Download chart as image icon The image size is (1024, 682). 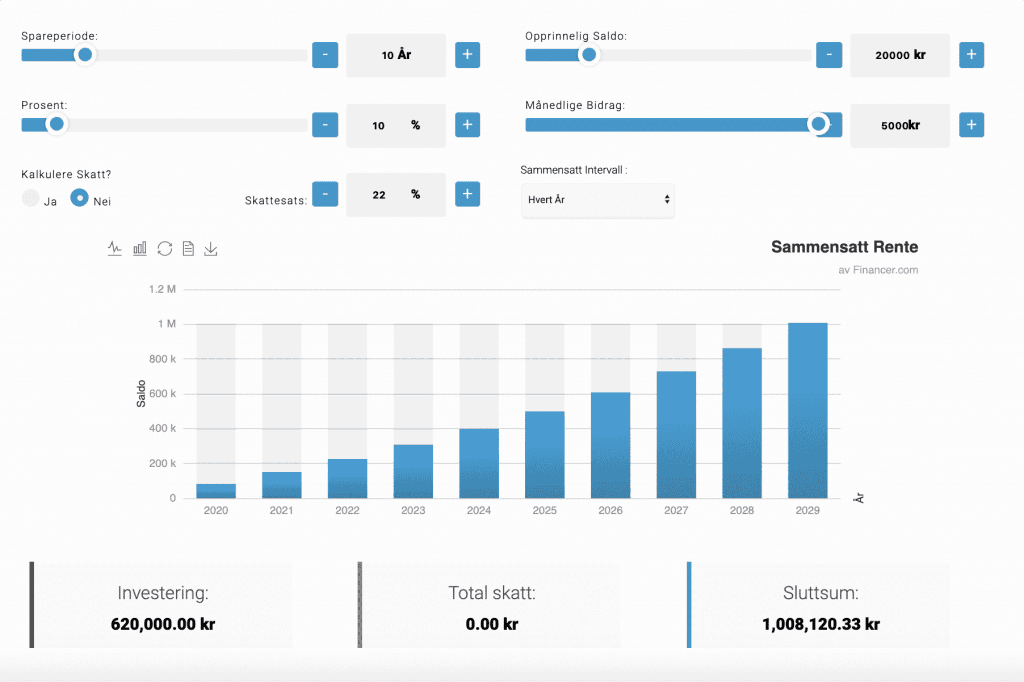(211, 248)
